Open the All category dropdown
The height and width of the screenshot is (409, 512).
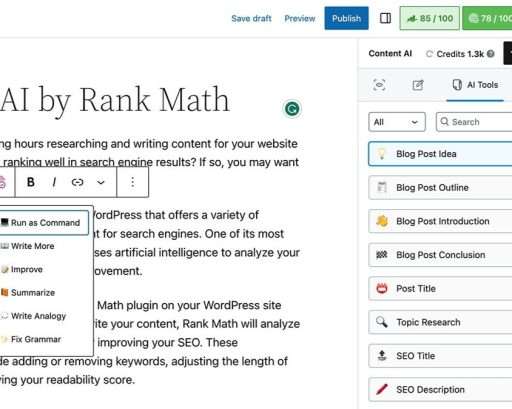pos(397,122)
